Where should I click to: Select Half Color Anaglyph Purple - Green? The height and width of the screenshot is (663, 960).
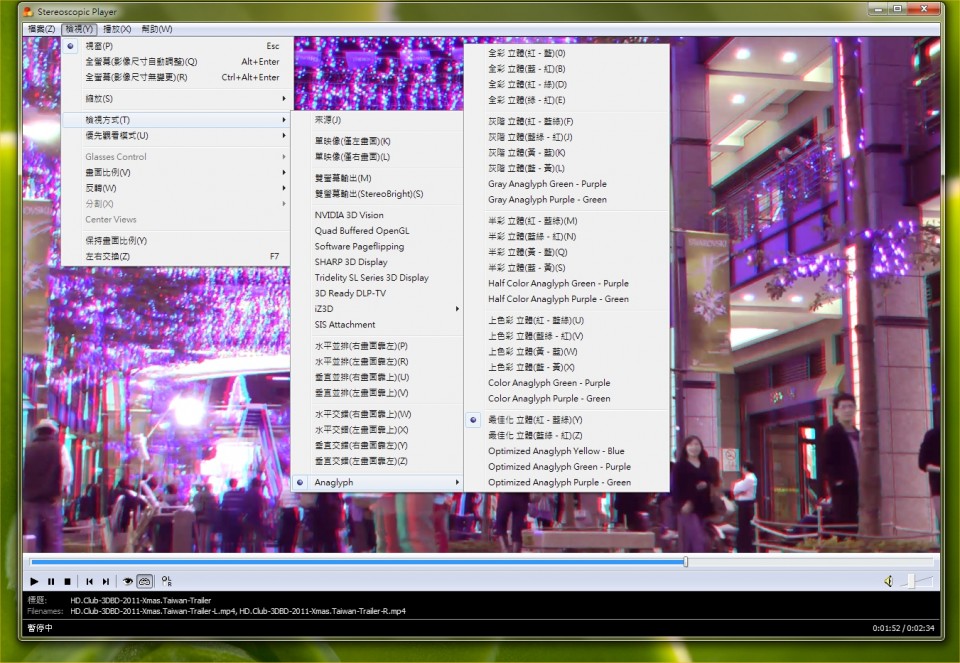click(566, 299)
